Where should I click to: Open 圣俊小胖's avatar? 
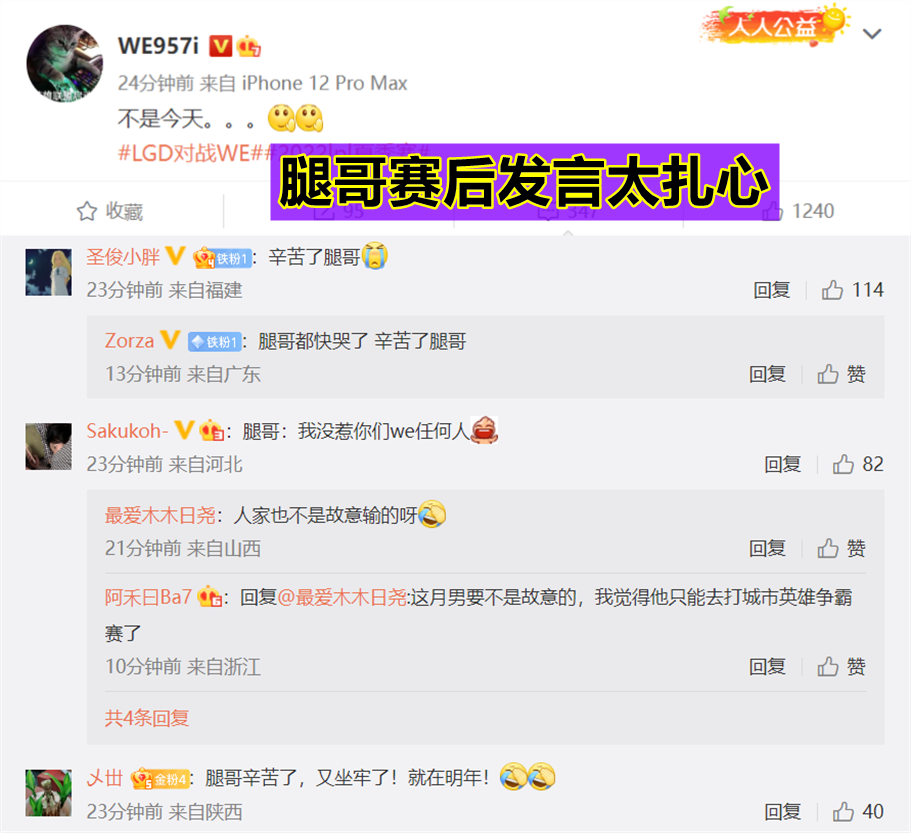point(49,272)
